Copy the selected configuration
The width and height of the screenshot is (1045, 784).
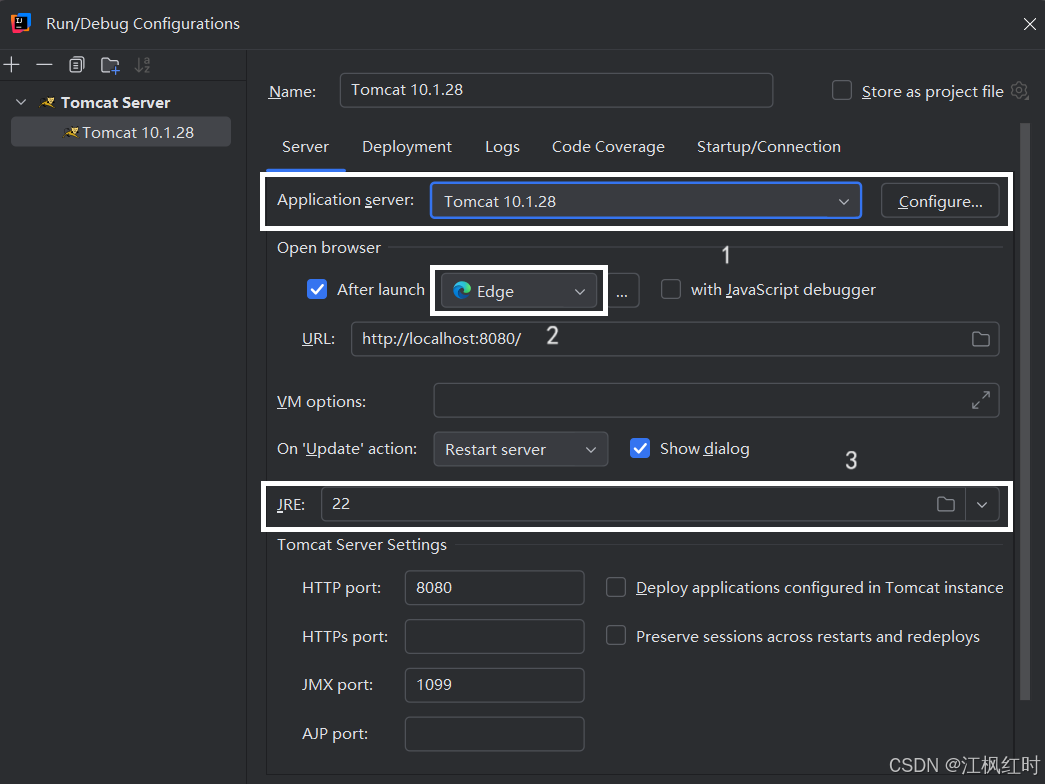(x=77, y=65)
